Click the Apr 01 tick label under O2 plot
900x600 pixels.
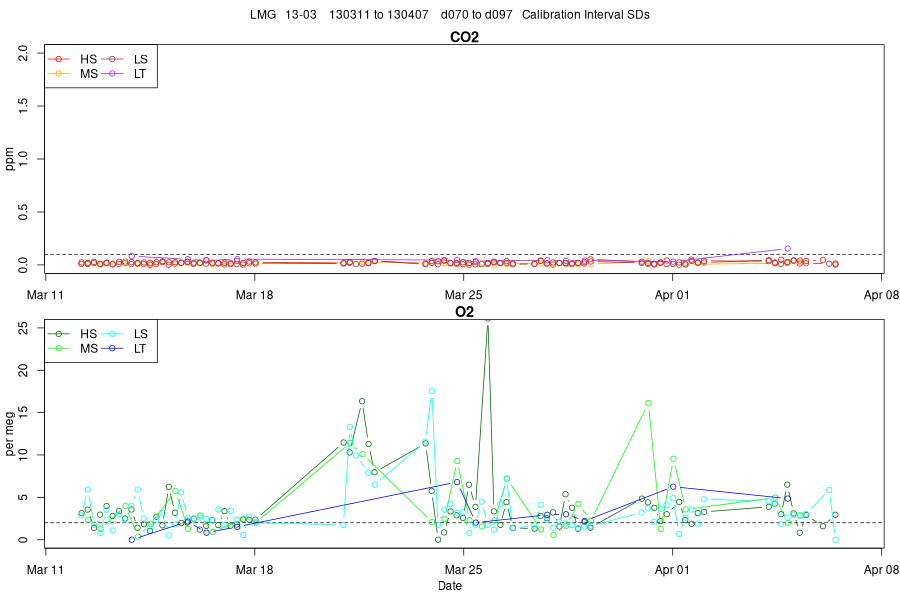click(672, 570)
